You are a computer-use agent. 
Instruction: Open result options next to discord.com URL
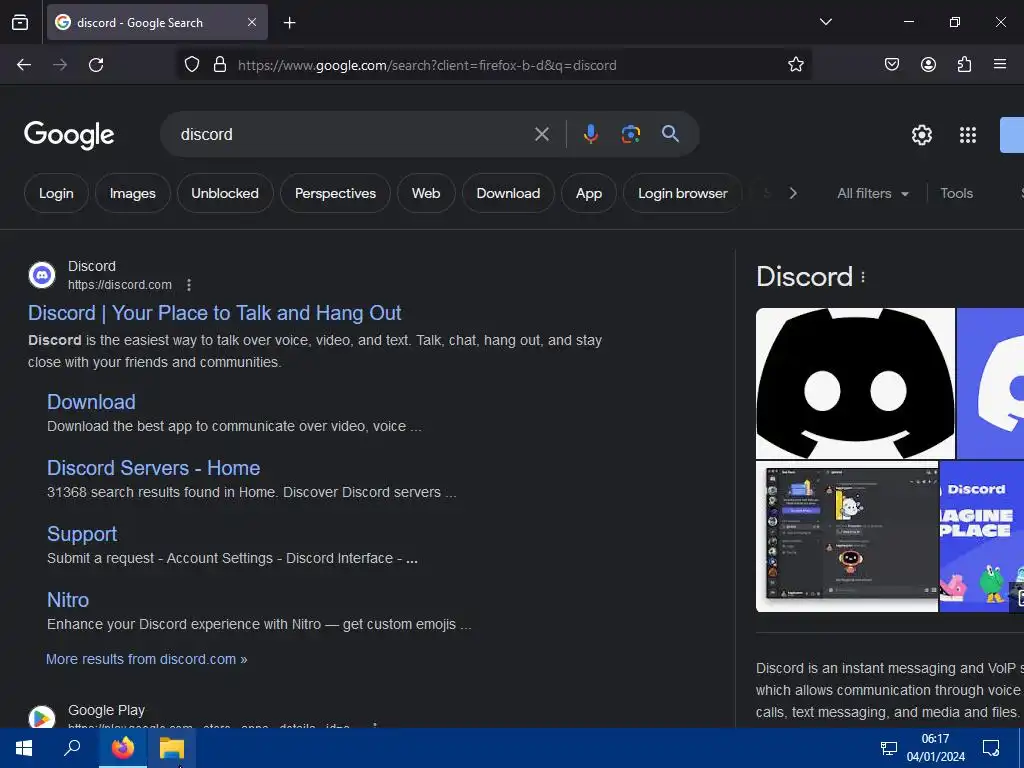pyautogui.click(x=189, y=285)
